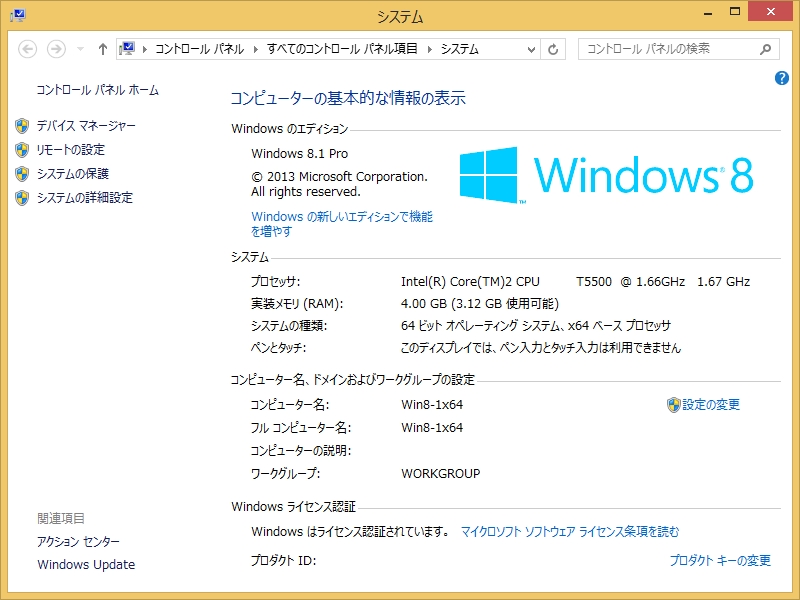This screenshot has width=800, height=600.
Task: Click the プロダクト ID: label
Action: point(284,560)
